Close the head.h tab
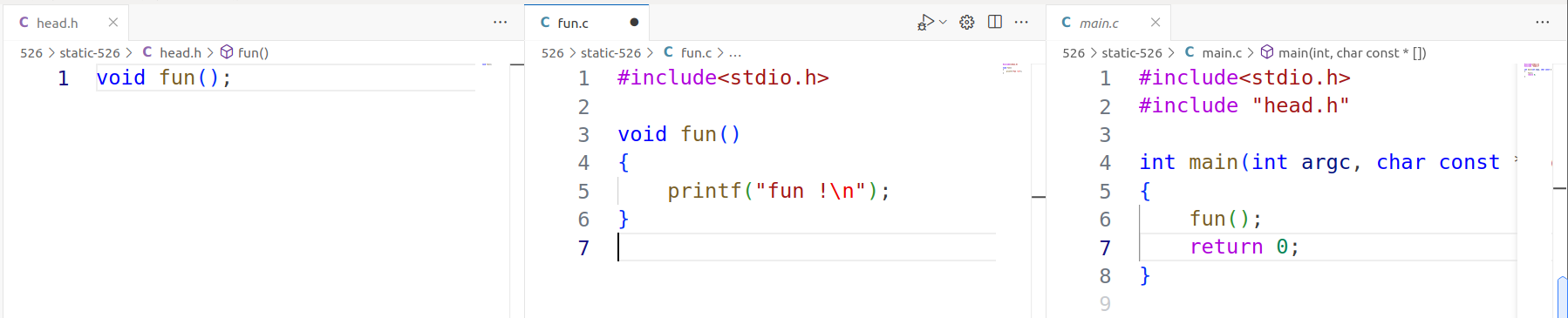Viewport: 1568px width, 318px height. 113,23
